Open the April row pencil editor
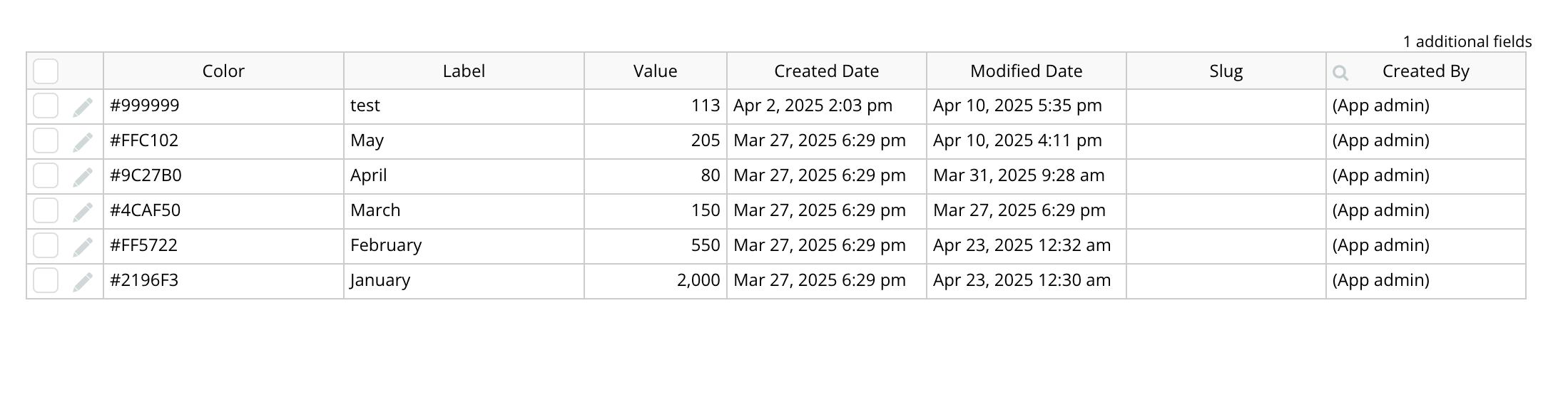The width and height of the screenshot is (1568, 415). pyautogui.click(x=83, y=177)
